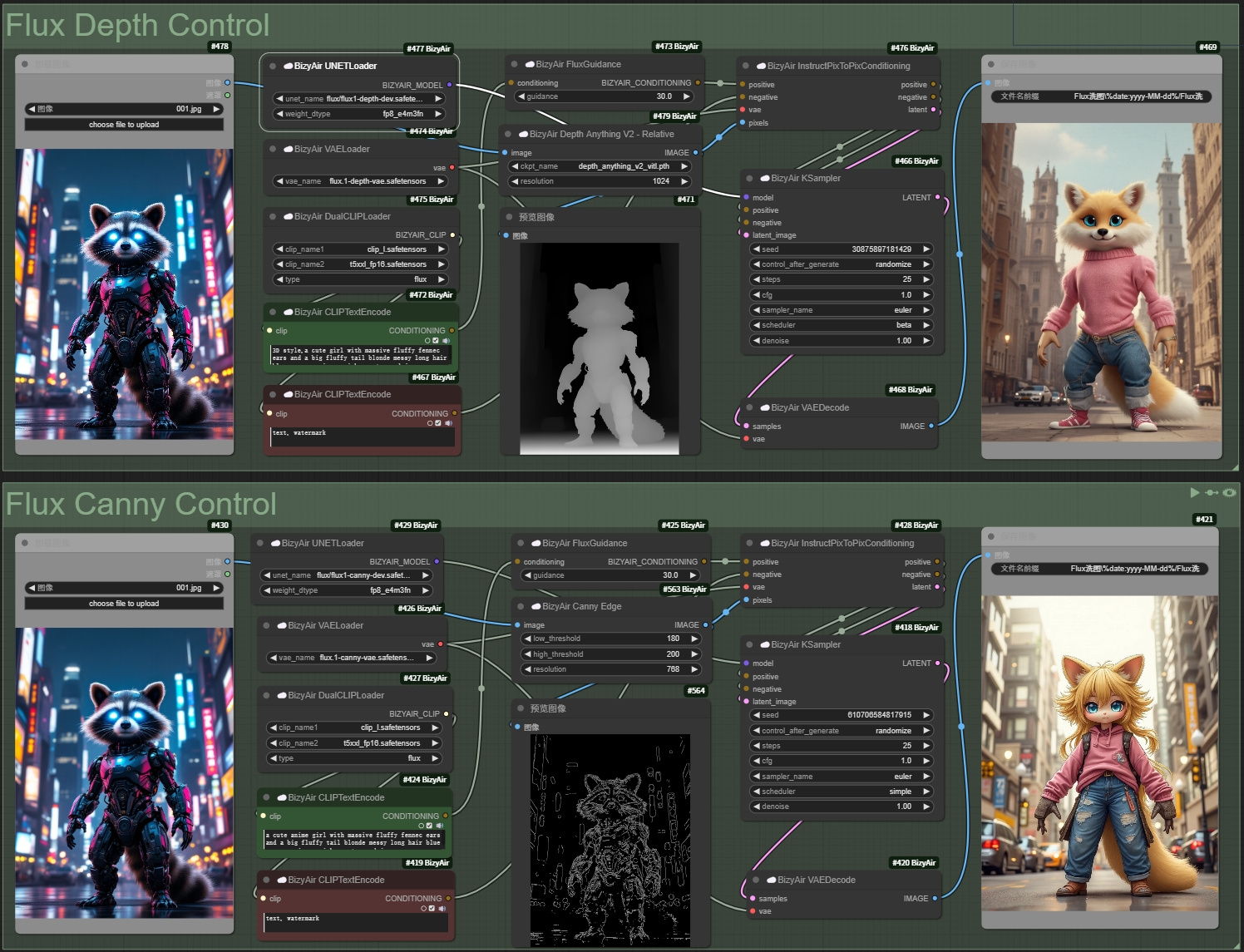Click the bypass arrow icon on Canny group header
This screenshot has height=952, width=1244.
[1211, 492]
